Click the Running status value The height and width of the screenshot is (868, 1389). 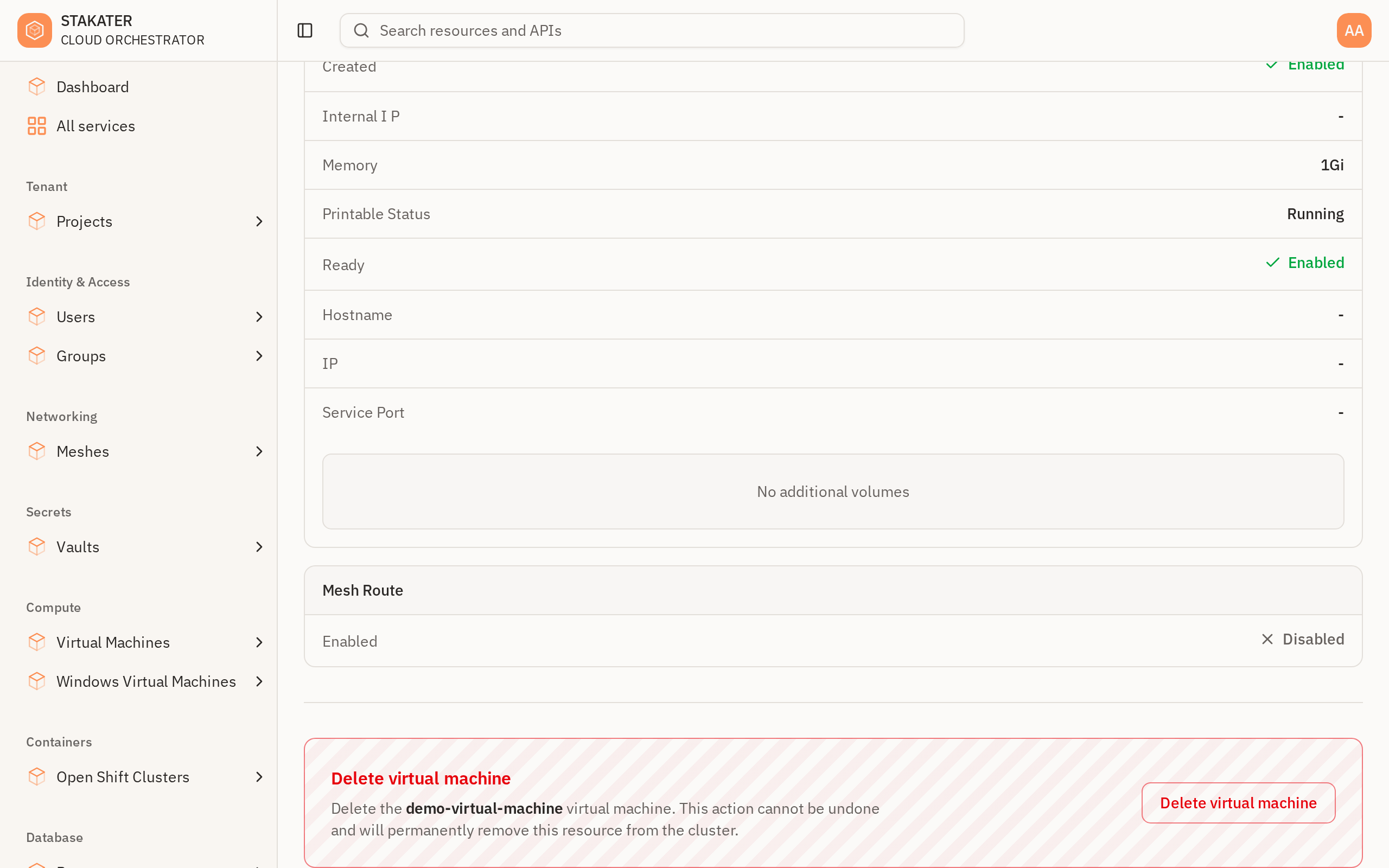click(1315, 214)
